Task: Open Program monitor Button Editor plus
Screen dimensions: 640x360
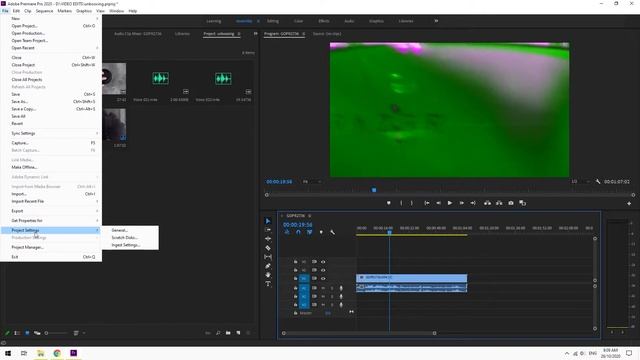Action: pyautogui.click(x=629, y=203)
